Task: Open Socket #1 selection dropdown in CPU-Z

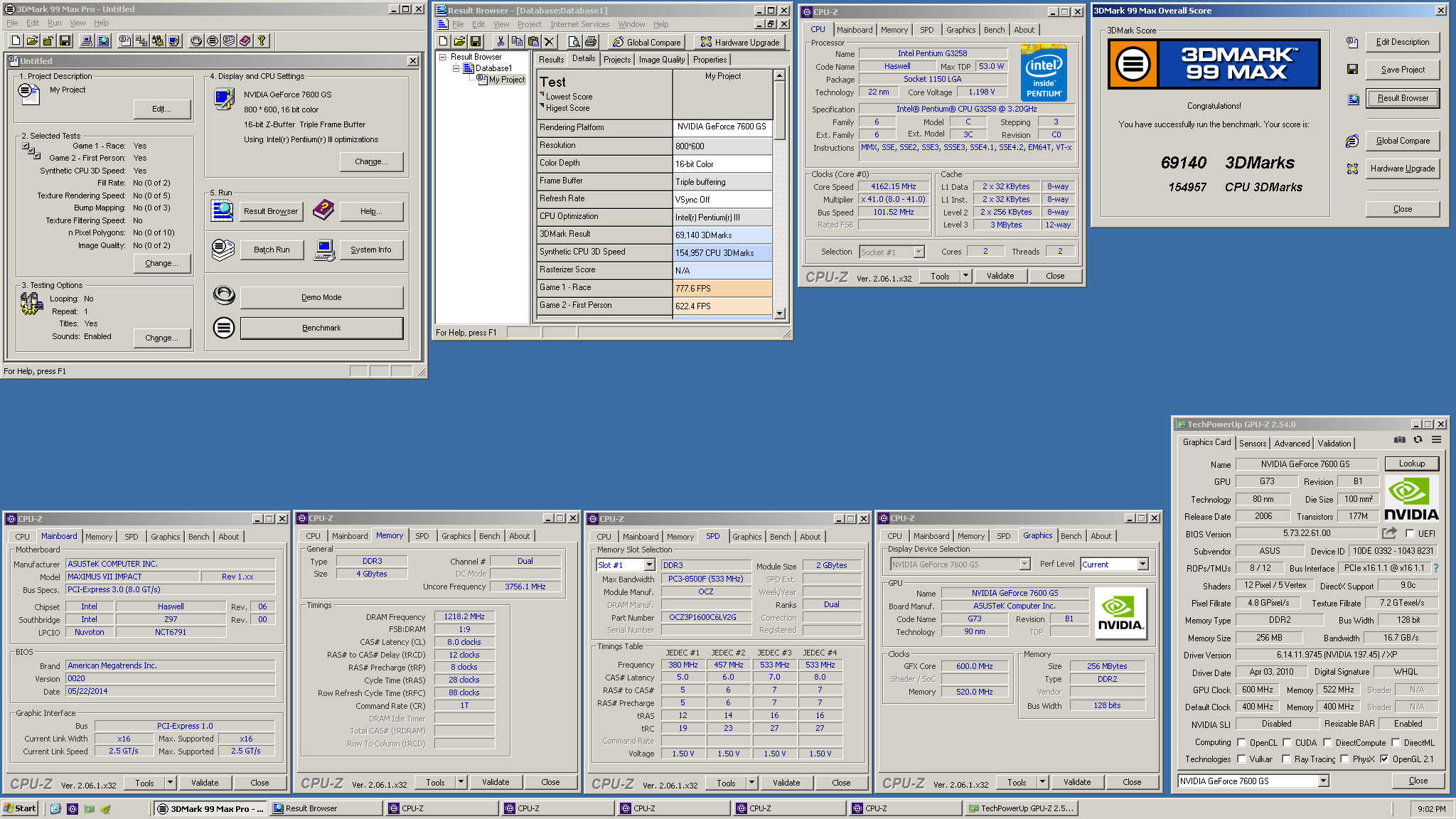Action: 919,252
